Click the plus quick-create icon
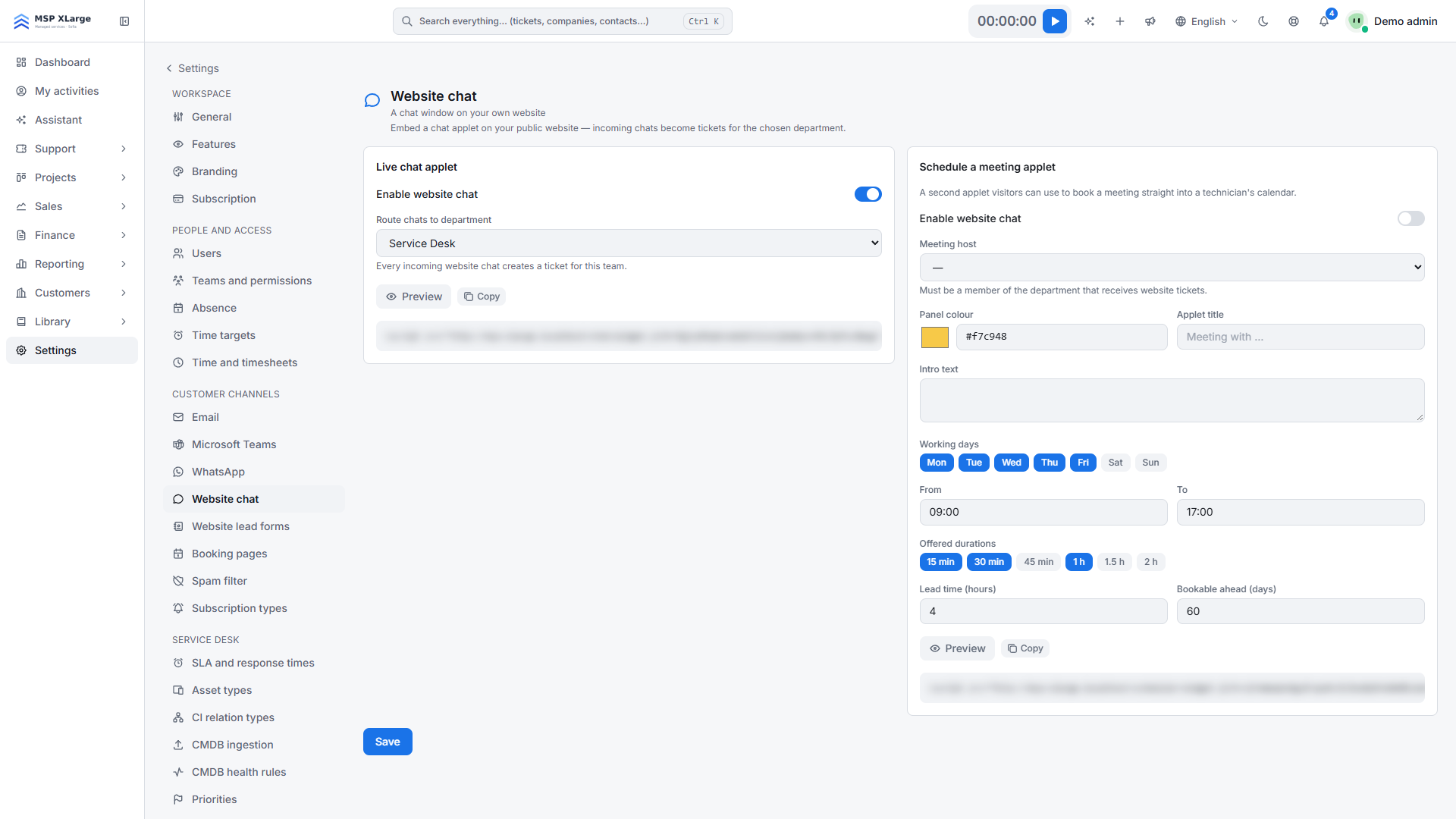1456x819 pixels. [x=1120, y=21]
